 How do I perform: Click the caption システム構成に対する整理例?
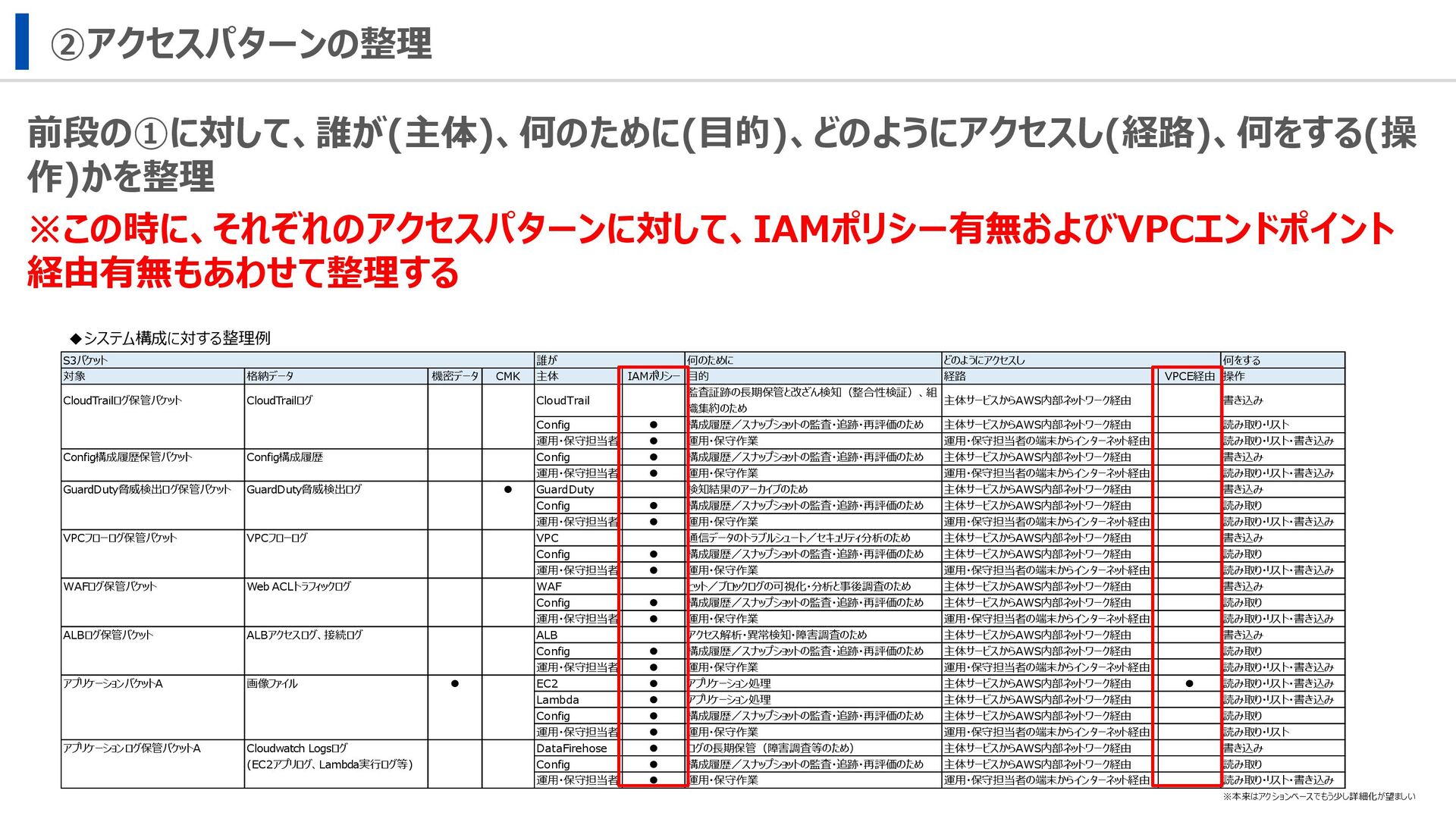click(x=170, y=338)
